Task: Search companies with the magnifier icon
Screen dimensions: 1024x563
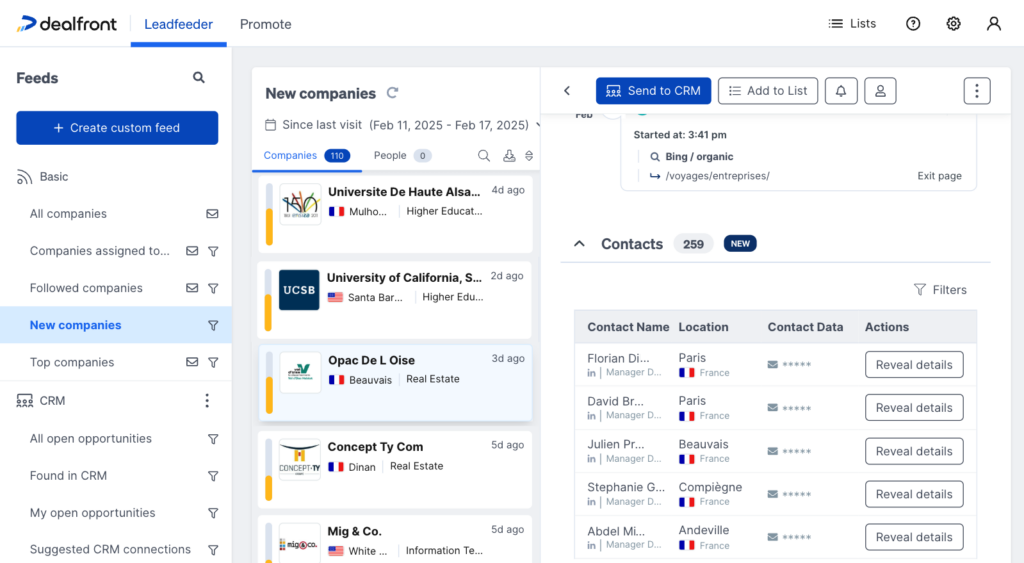Action: [x=483, y=155]
